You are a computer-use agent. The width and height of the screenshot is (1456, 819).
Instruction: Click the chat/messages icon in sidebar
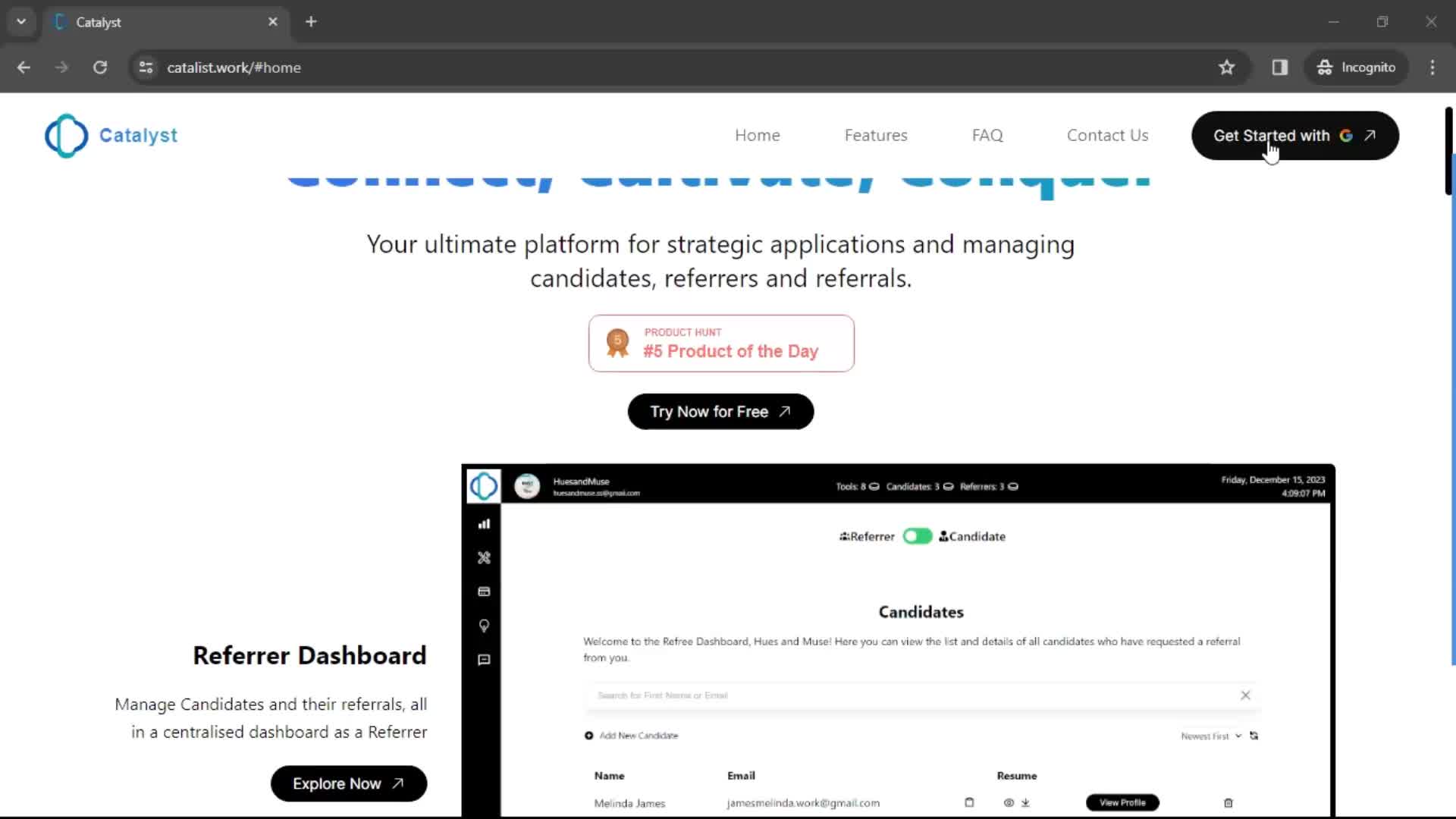pos(484,659)
